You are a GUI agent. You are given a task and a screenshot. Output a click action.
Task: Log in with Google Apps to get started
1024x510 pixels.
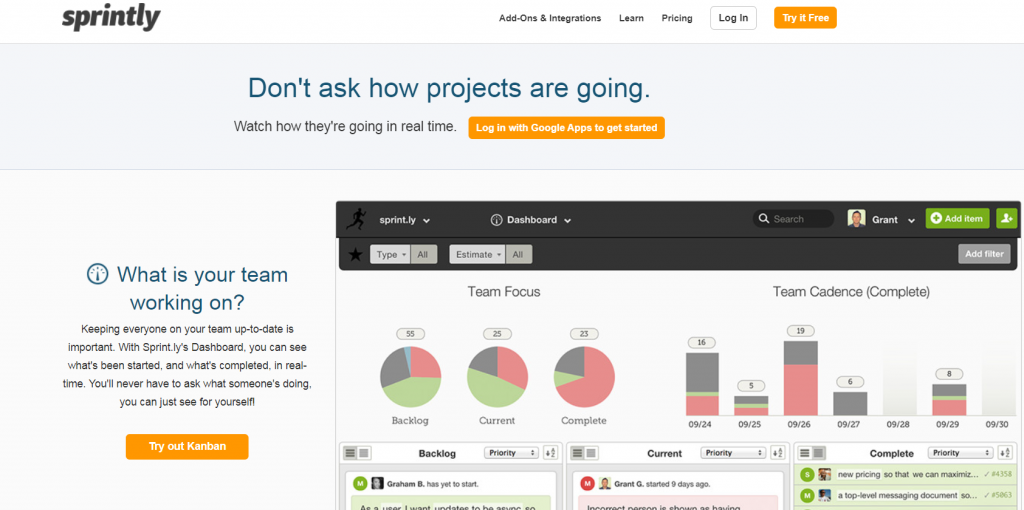pyautogui.click(x=566, y=128)
